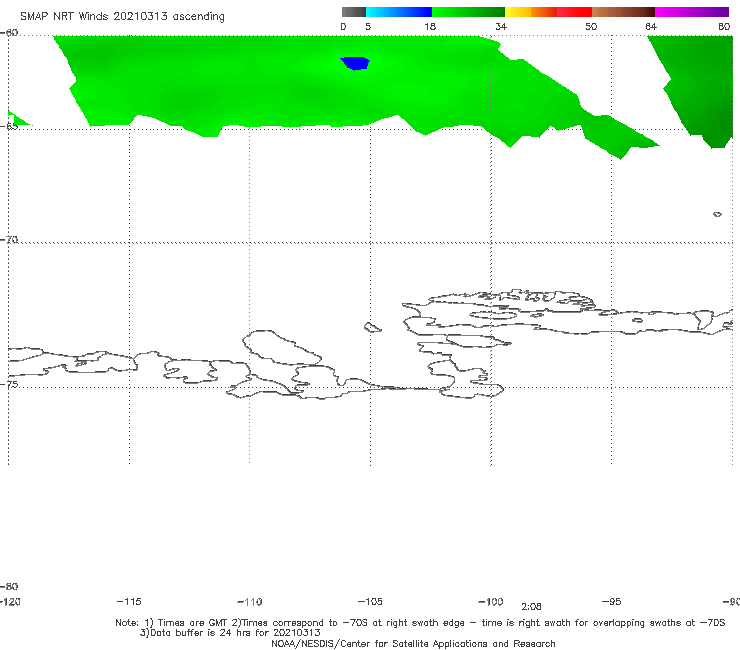The width and height of the screenshot is (740, 650).
Task: Click the color scale label '50'
Action: tap(591, 26)
